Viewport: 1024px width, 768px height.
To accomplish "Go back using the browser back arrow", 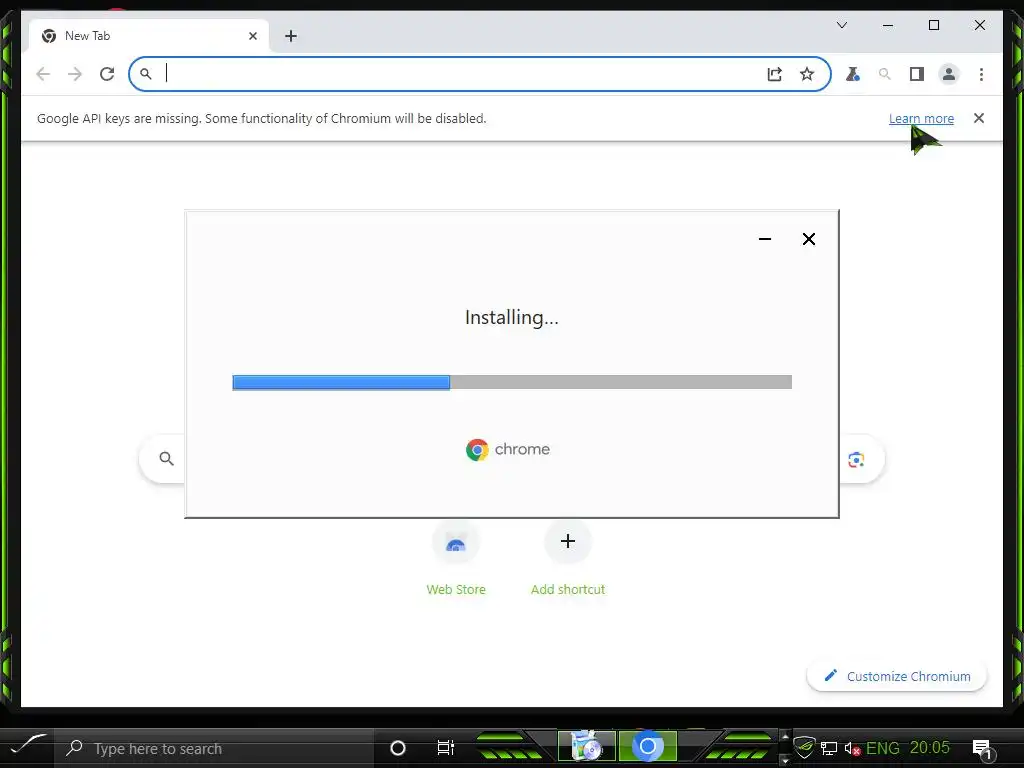I will click(x=43, y=74).
